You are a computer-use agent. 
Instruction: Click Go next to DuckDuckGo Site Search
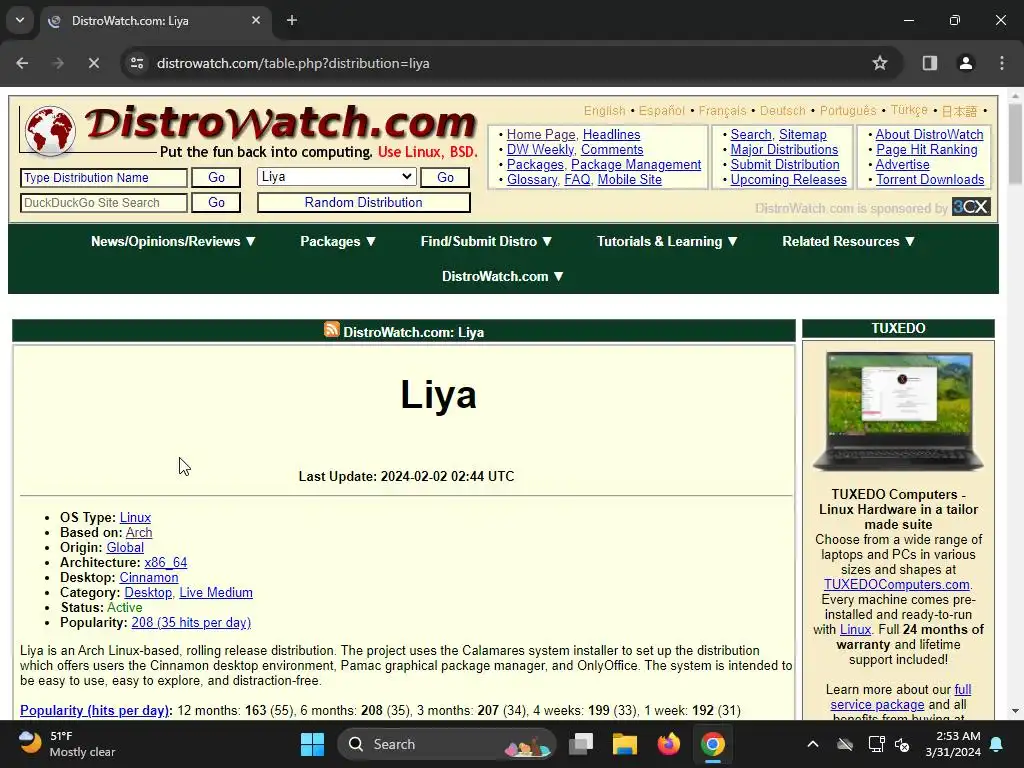click(x=216, y=202)
